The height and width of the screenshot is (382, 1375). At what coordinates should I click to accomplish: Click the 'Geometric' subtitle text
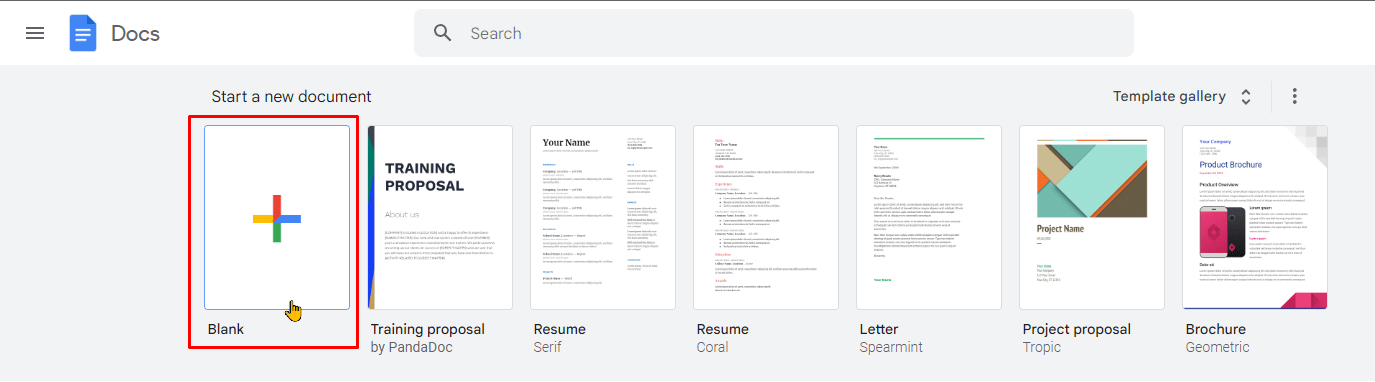pyautogui.click(x=1217, y=347)
